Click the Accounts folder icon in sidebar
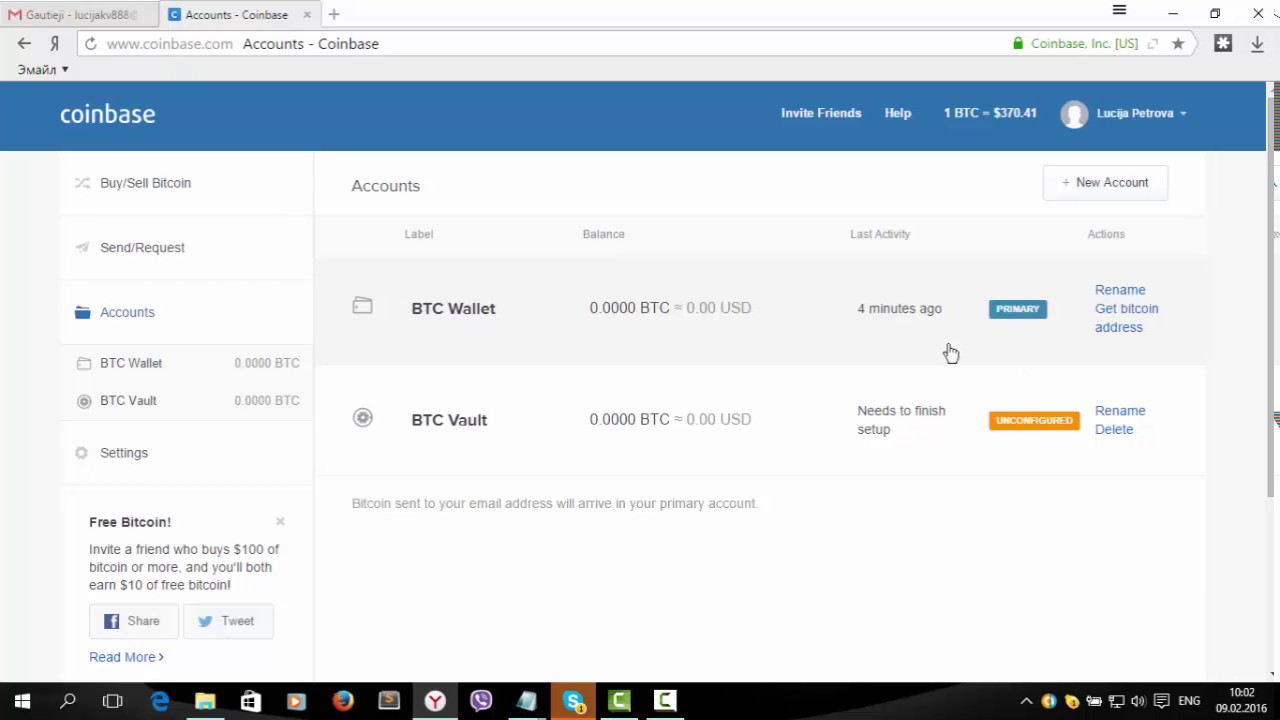This screenshot has height=720, width=1280. point(82,312)
